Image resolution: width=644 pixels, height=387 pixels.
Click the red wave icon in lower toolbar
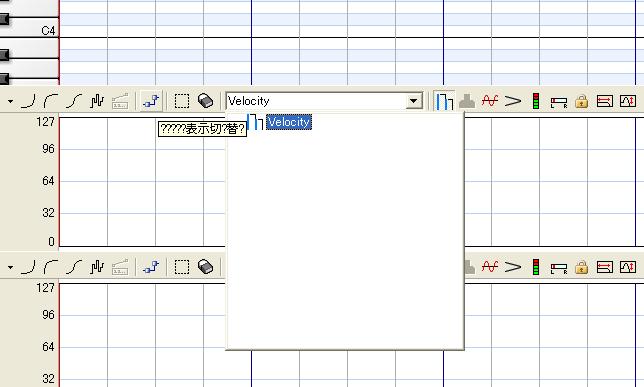(x=490, y=267)
